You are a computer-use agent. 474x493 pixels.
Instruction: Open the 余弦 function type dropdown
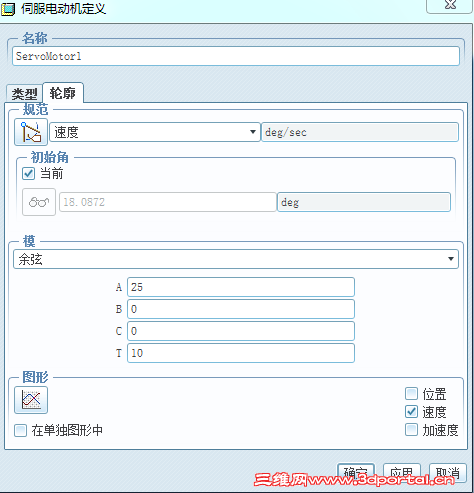236,259
